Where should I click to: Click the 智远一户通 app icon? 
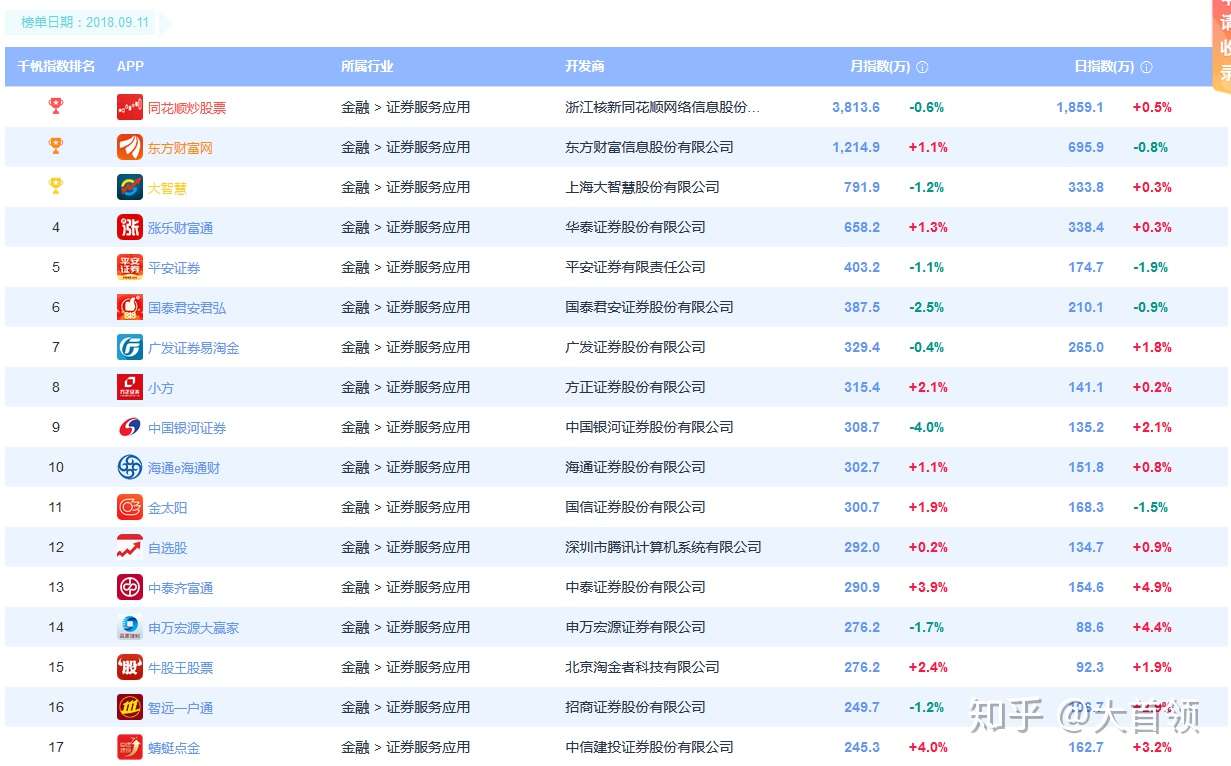point(130,707)
